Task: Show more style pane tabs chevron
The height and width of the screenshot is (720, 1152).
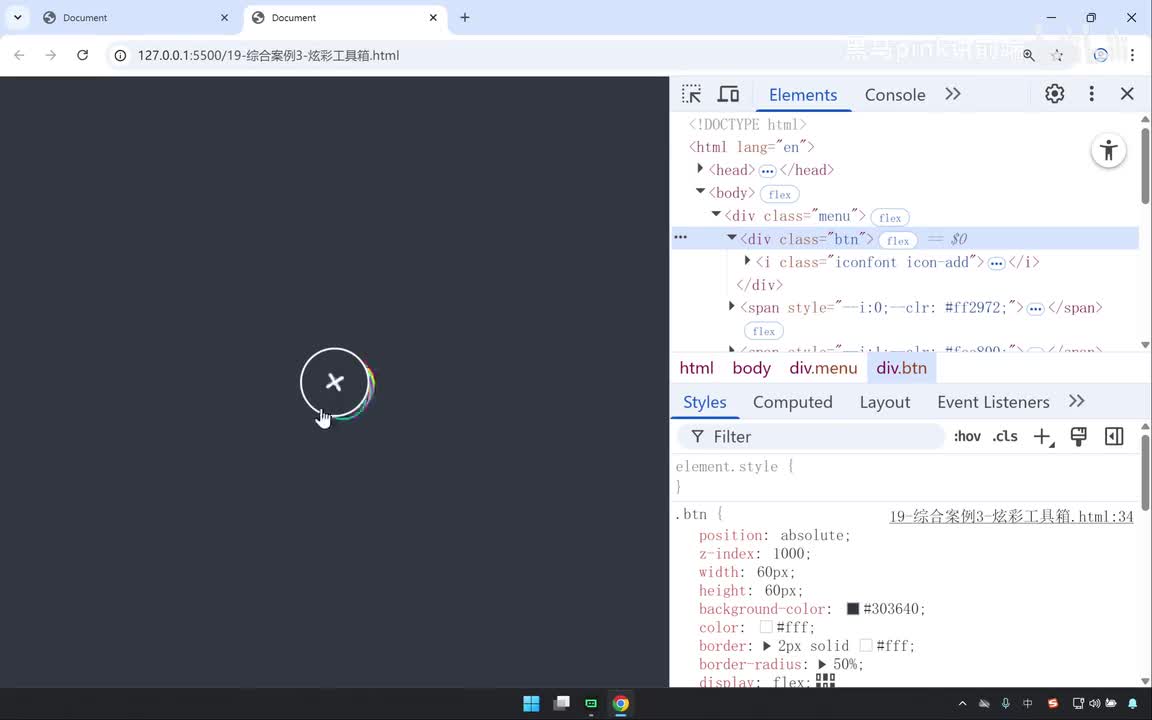Action: pos(1076,401)
